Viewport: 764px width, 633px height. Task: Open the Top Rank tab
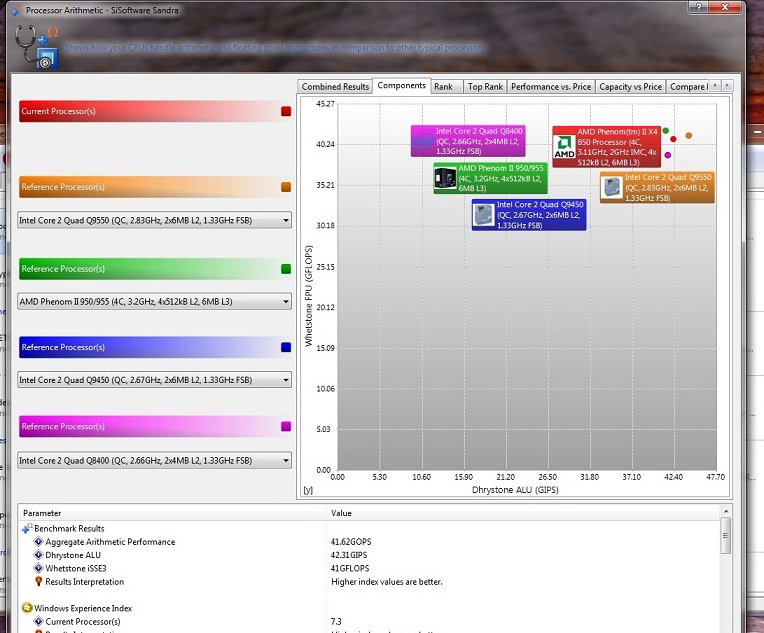click(485, 87)
